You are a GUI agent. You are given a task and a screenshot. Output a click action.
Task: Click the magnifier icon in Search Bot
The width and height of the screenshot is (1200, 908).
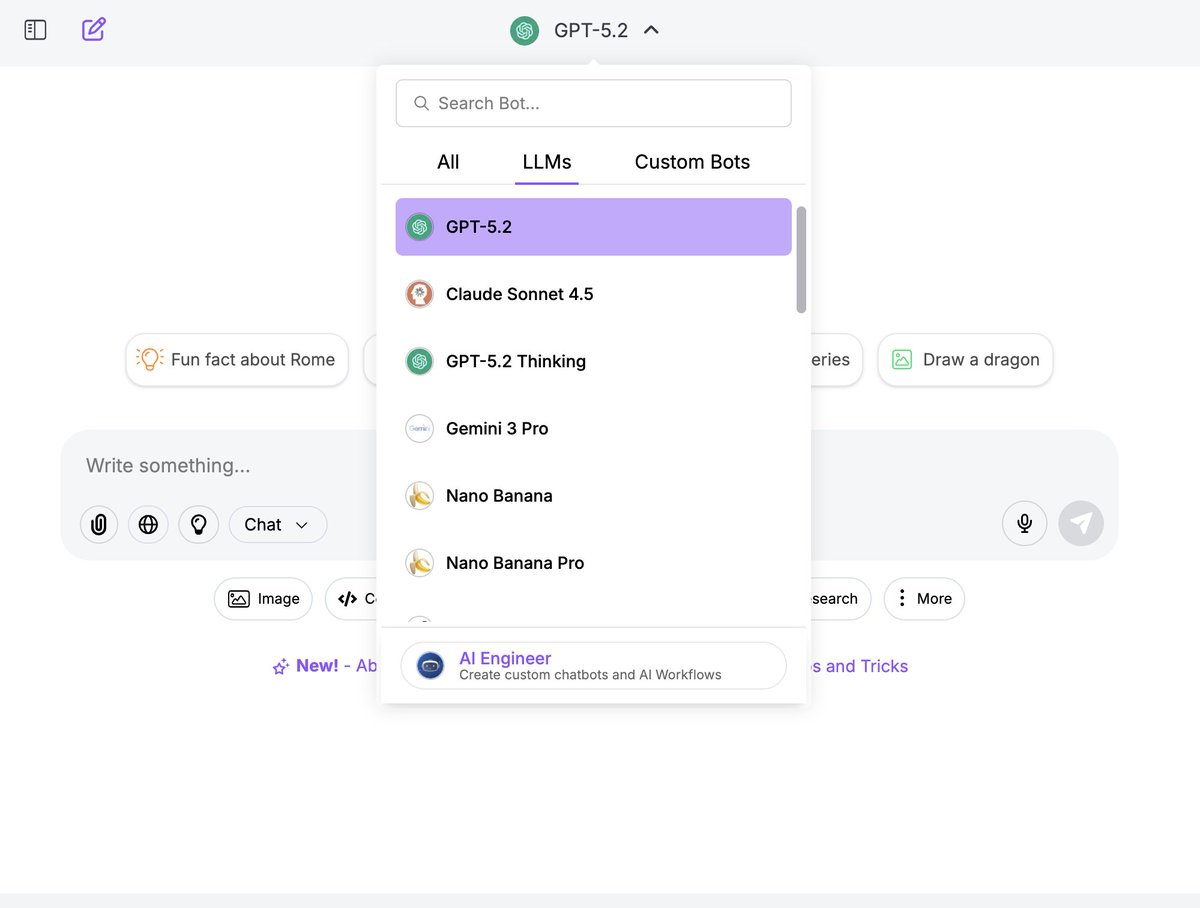421,103
